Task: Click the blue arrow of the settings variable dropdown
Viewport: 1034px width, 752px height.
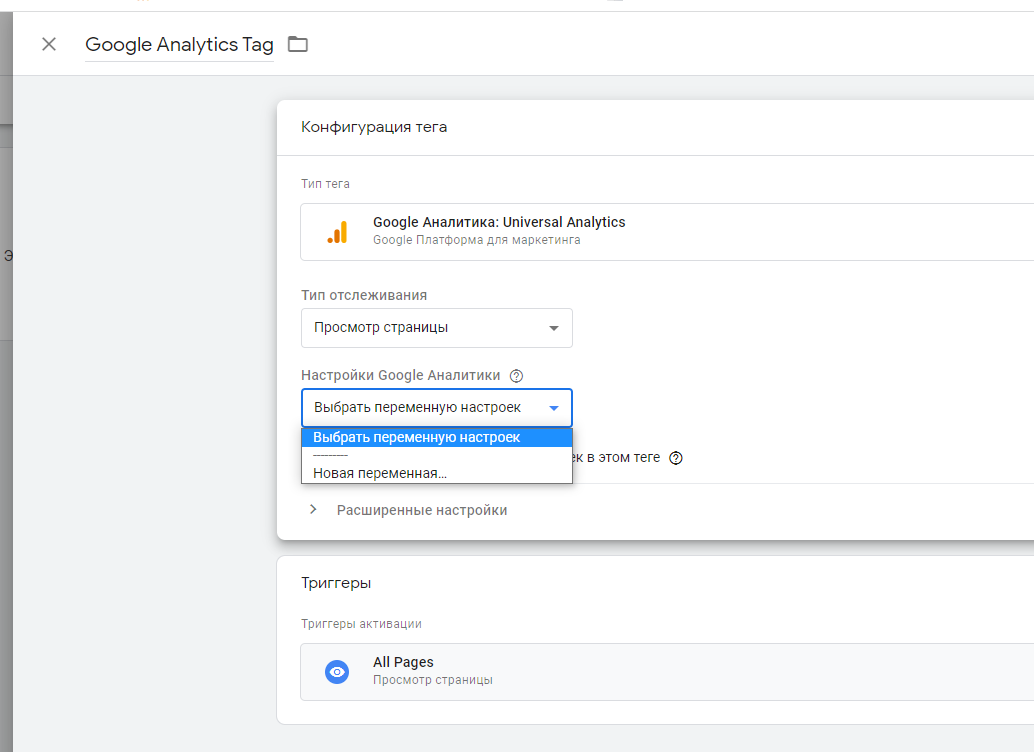Action: coord(554,408)
